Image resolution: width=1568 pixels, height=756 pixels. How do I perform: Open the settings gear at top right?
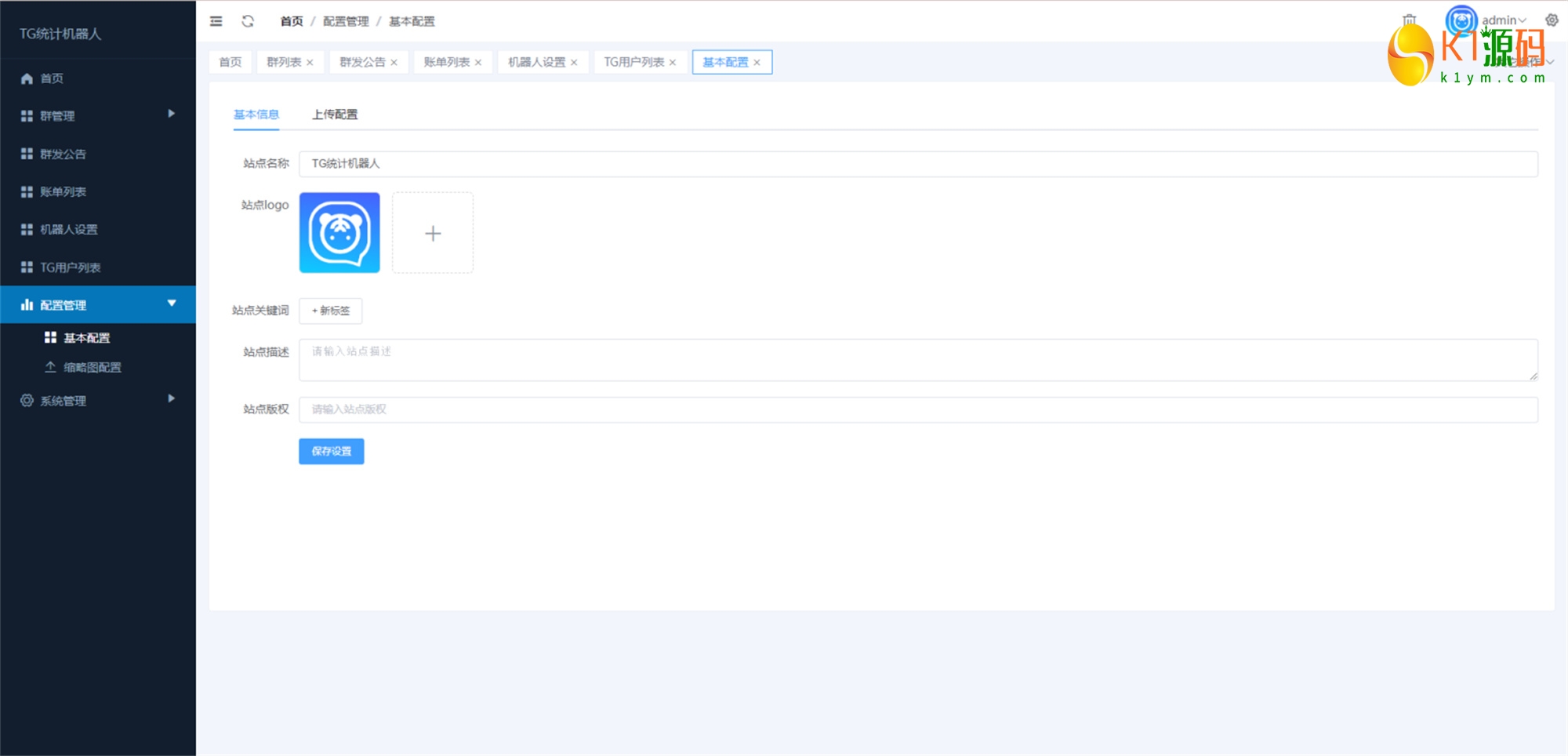1552,20
